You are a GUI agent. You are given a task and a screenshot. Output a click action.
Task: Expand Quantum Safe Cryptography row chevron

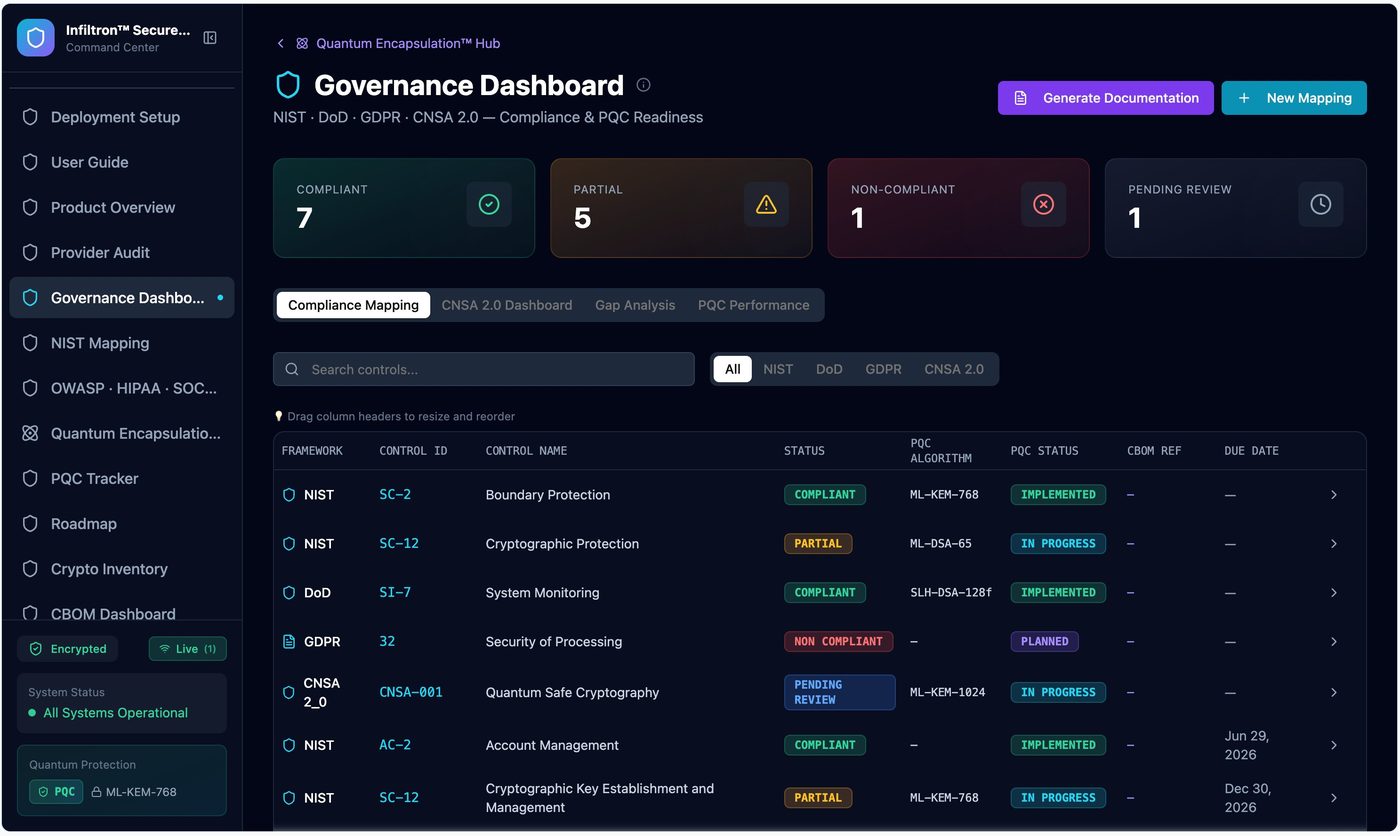(1334, 692)
